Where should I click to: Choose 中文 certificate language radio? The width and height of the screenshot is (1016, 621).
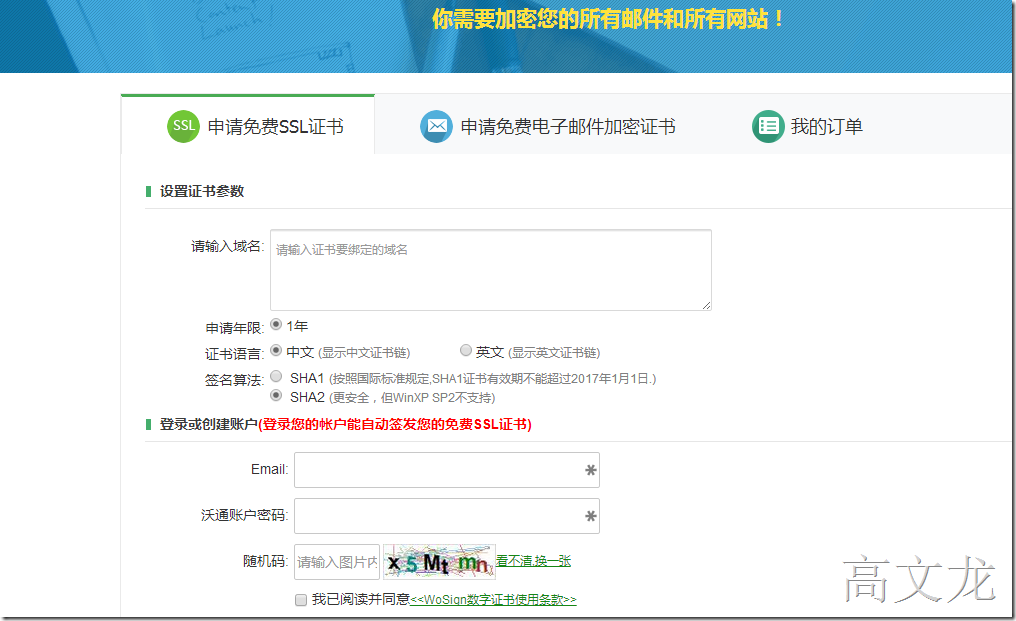click(x=276, y=350)
